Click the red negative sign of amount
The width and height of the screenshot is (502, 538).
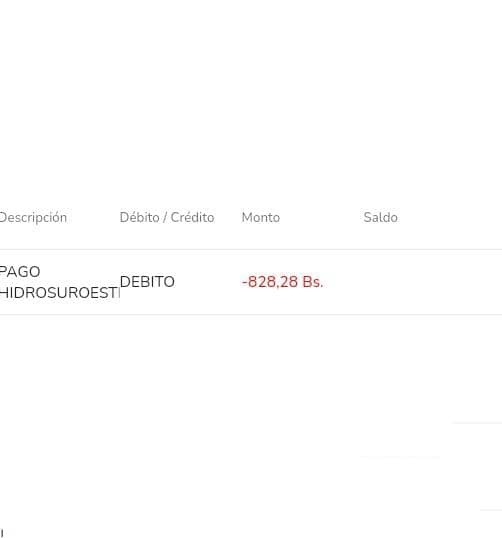click(245, 283)
